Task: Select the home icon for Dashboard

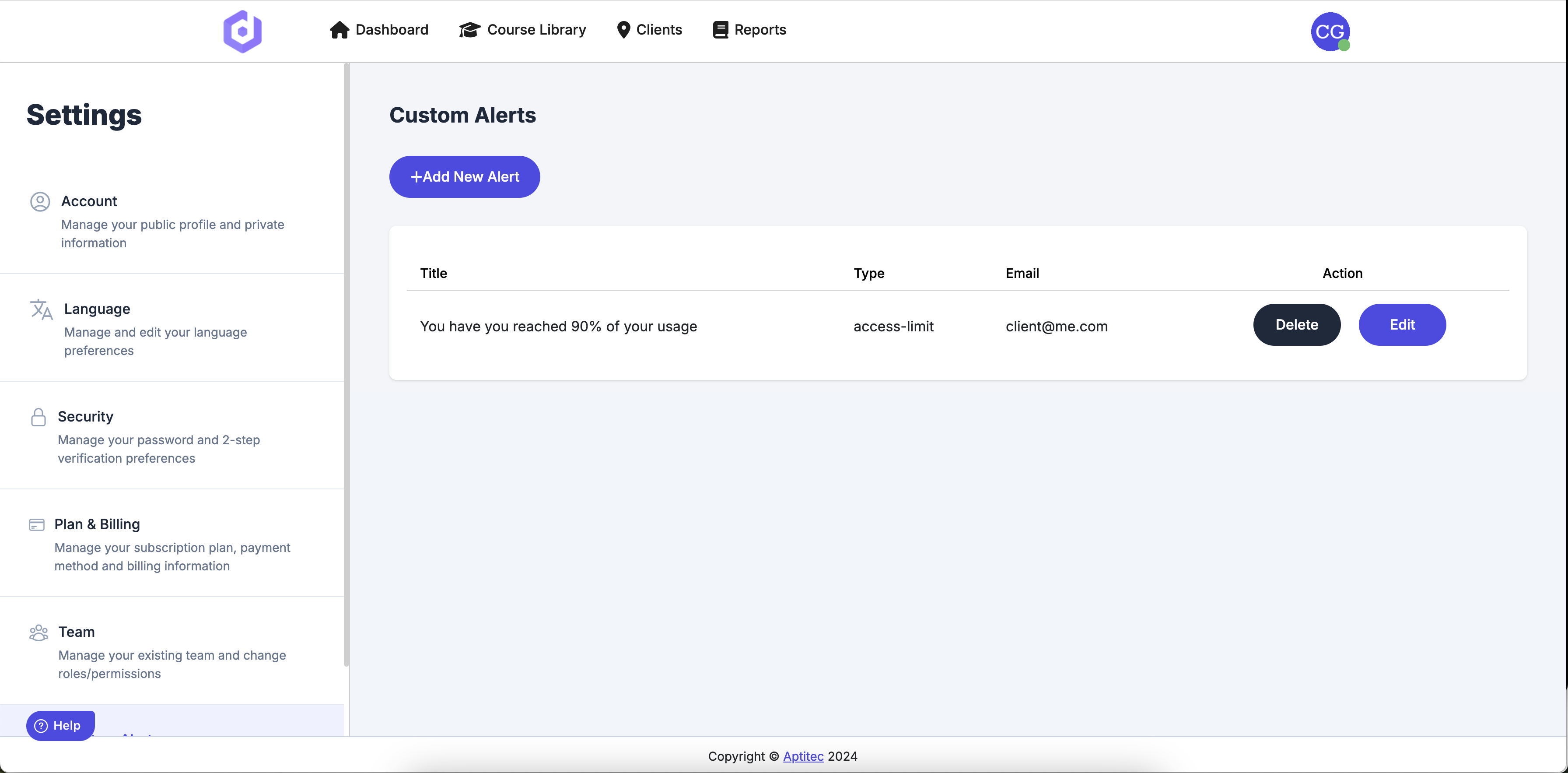Action: (339, 28)
